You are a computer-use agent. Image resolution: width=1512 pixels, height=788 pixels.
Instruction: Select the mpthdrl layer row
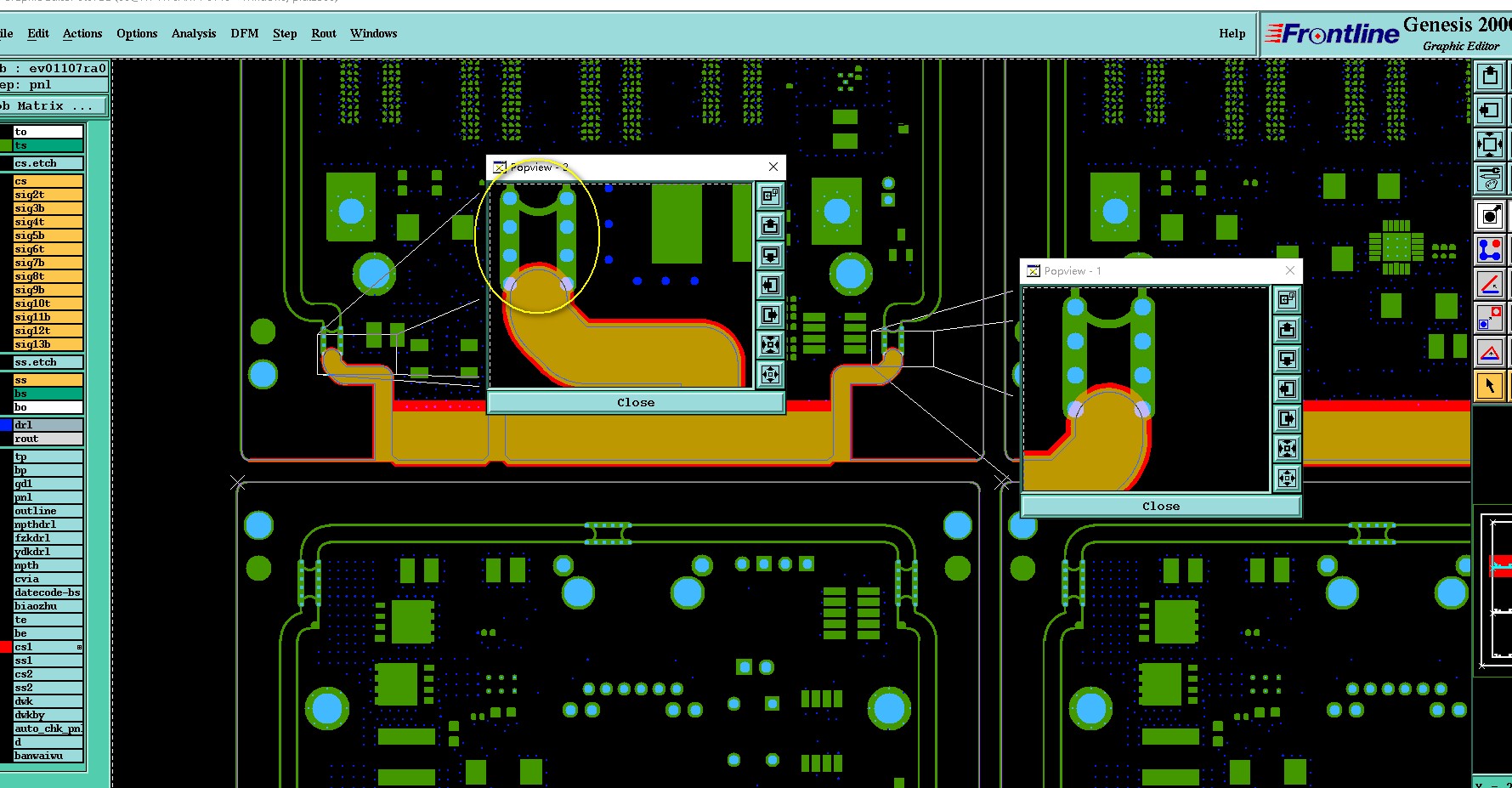(48, 524)
